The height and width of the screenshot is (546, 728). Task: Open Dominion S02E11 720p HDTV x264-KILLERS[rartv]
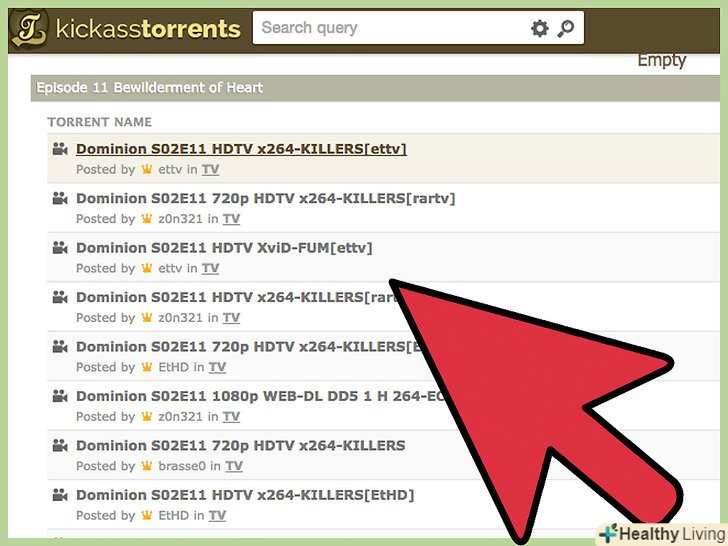(266, 199)
